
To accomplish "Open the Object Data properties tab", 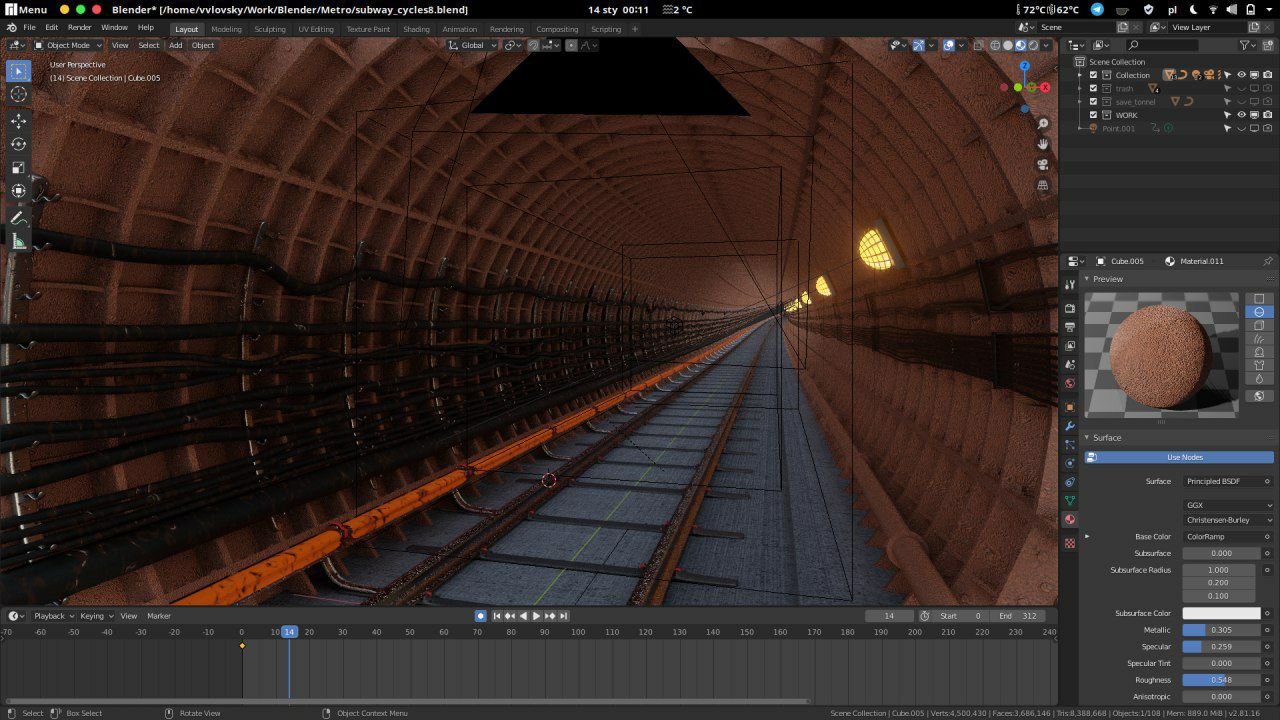I will point(1069,501).
